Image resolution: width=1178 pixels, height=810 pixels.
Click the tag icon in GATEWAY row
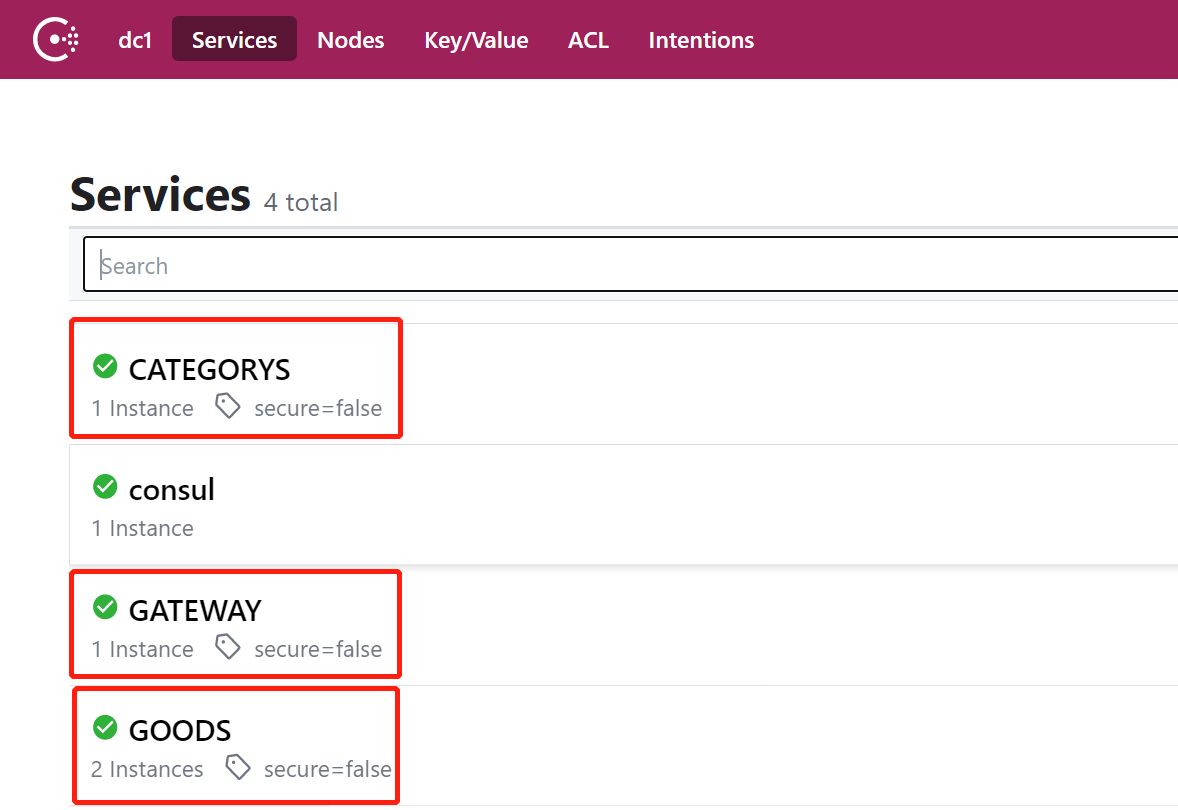tap(228, 646)
